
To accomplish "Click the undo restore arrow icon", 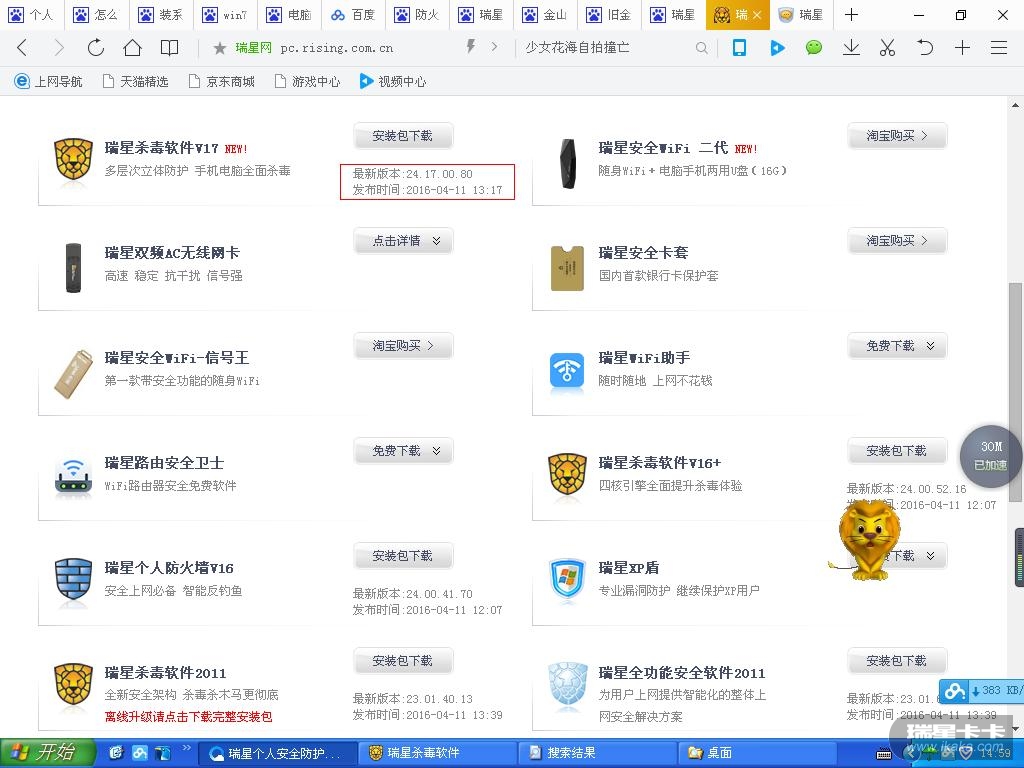I will (925, 47).
